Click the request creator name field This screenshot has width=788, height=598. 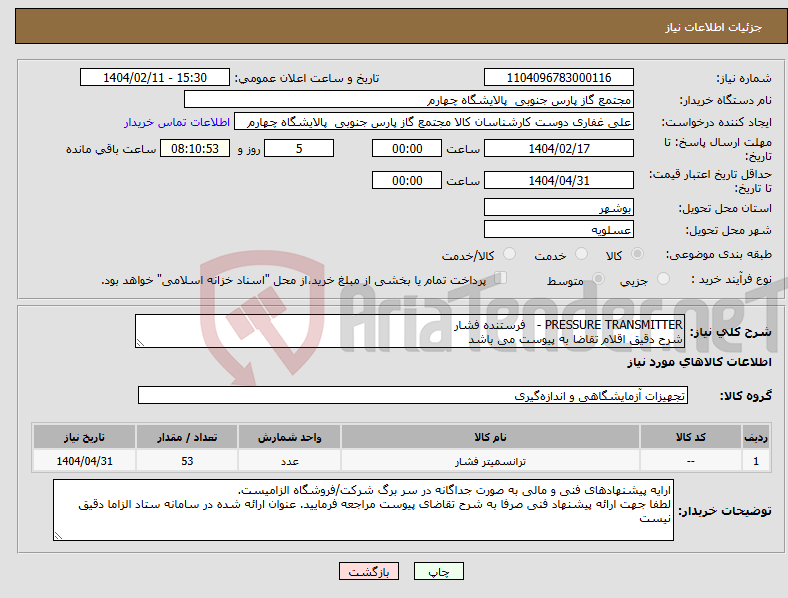[434, 122]
